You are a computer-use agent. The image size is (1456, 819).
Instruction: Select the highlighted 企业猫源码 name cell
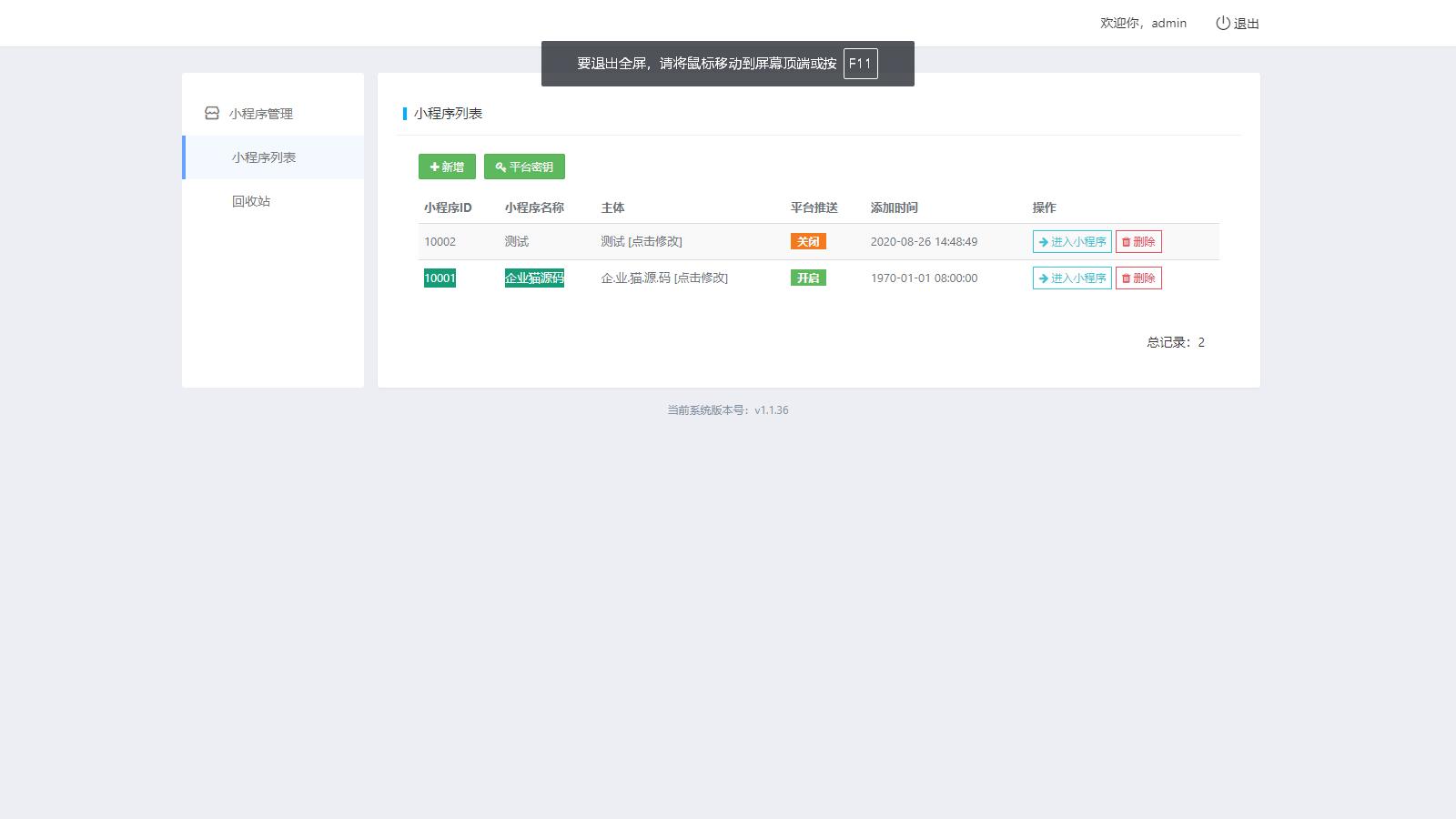[x=534, y=278]
